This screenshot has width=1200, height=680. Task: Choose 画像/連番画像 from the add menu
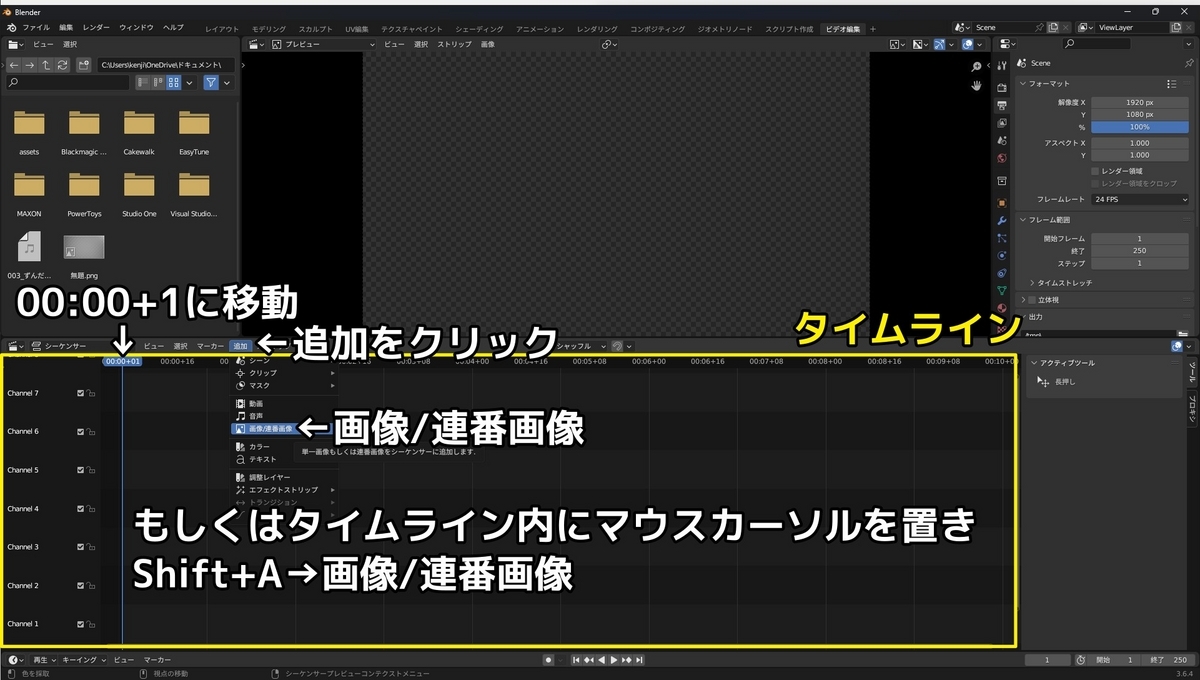[x=264, y=428]
